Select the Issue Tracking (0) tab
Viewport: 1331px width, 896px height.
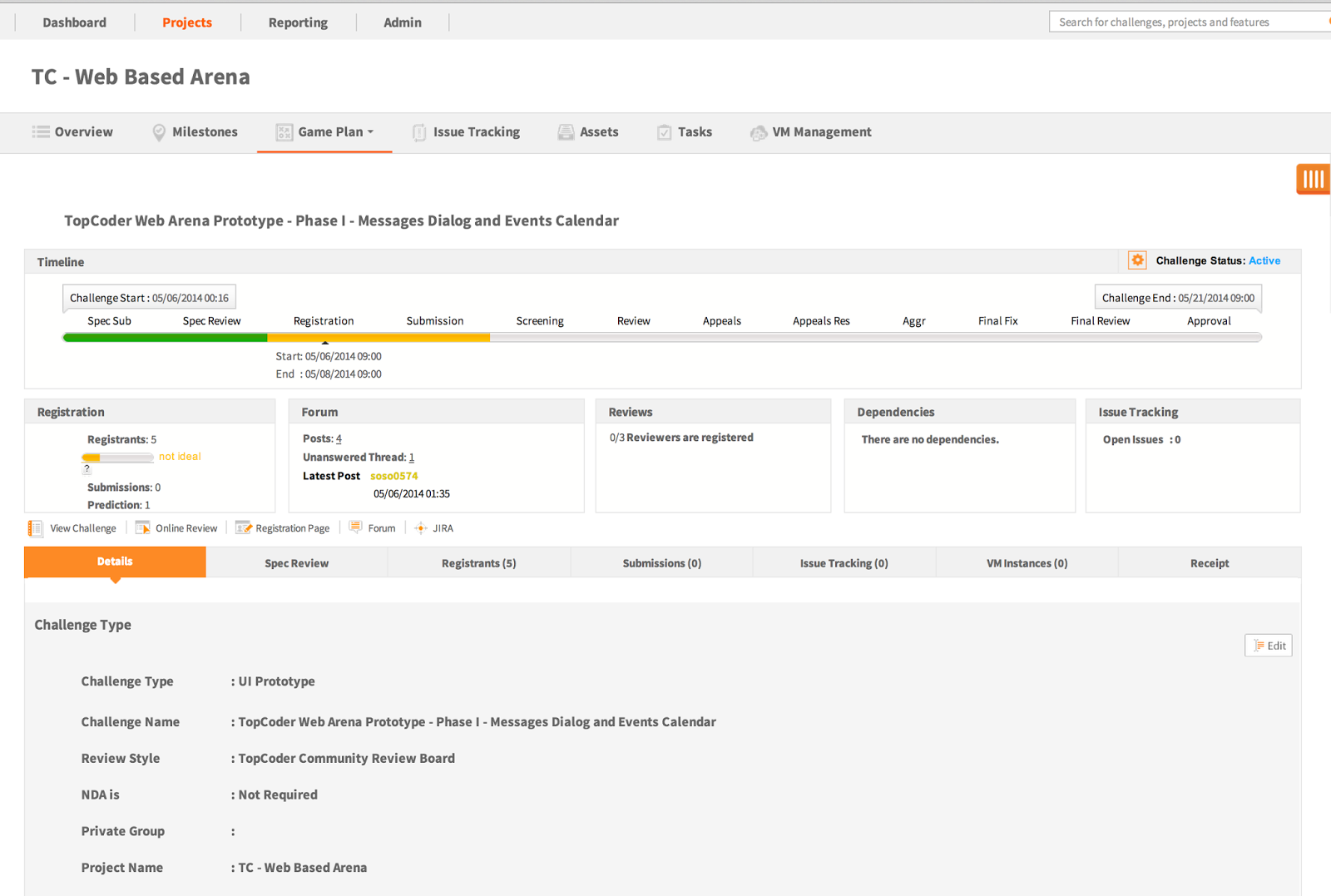tap(844, 563)
